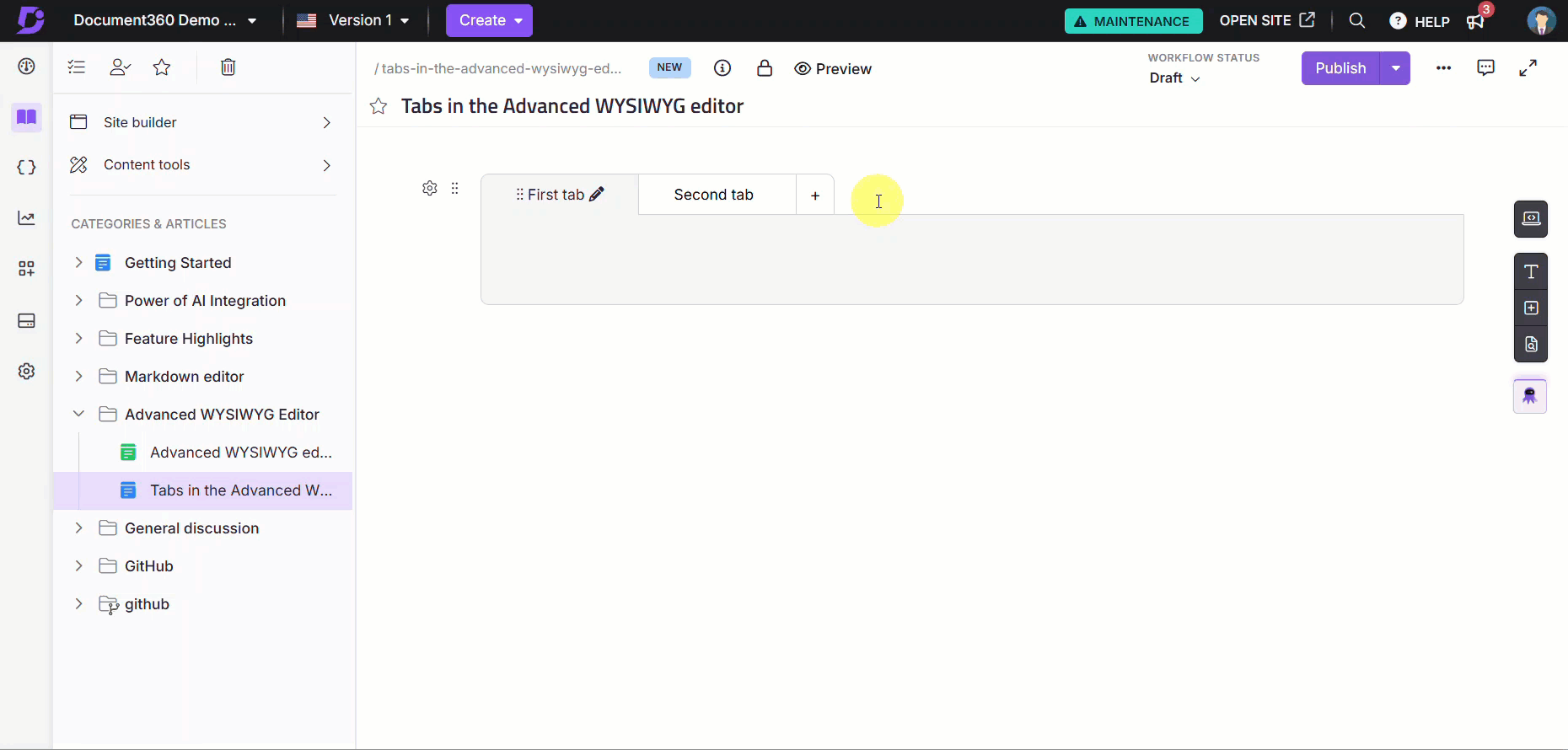Open starred items in sidebar toolbar

pyautogui.click(x=162, y=67)
